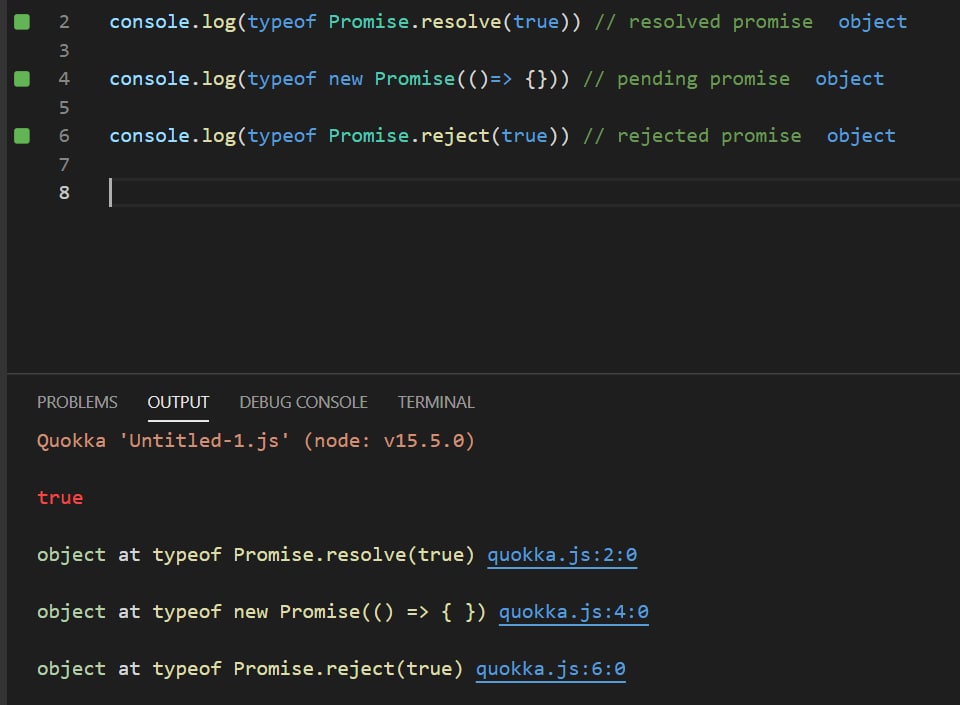The image size is (960, 705).
Task: Place cursor in empty editor line 8
Action: pos(533,193)
